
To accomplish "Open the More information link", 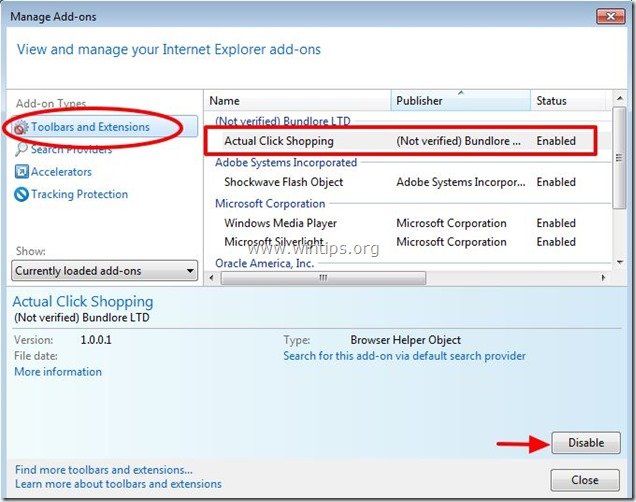I will (x=58, y=371).
